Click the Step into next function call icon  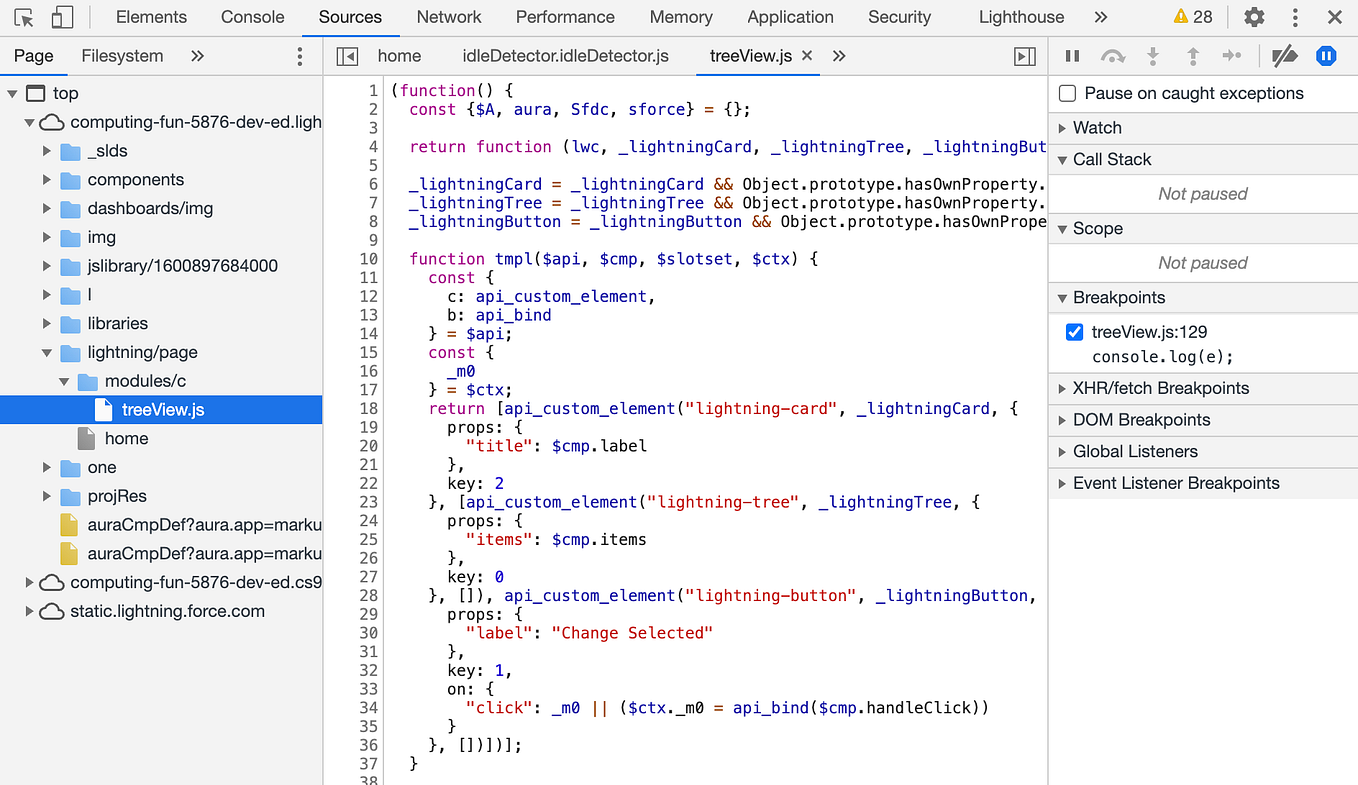[1153, 56]
